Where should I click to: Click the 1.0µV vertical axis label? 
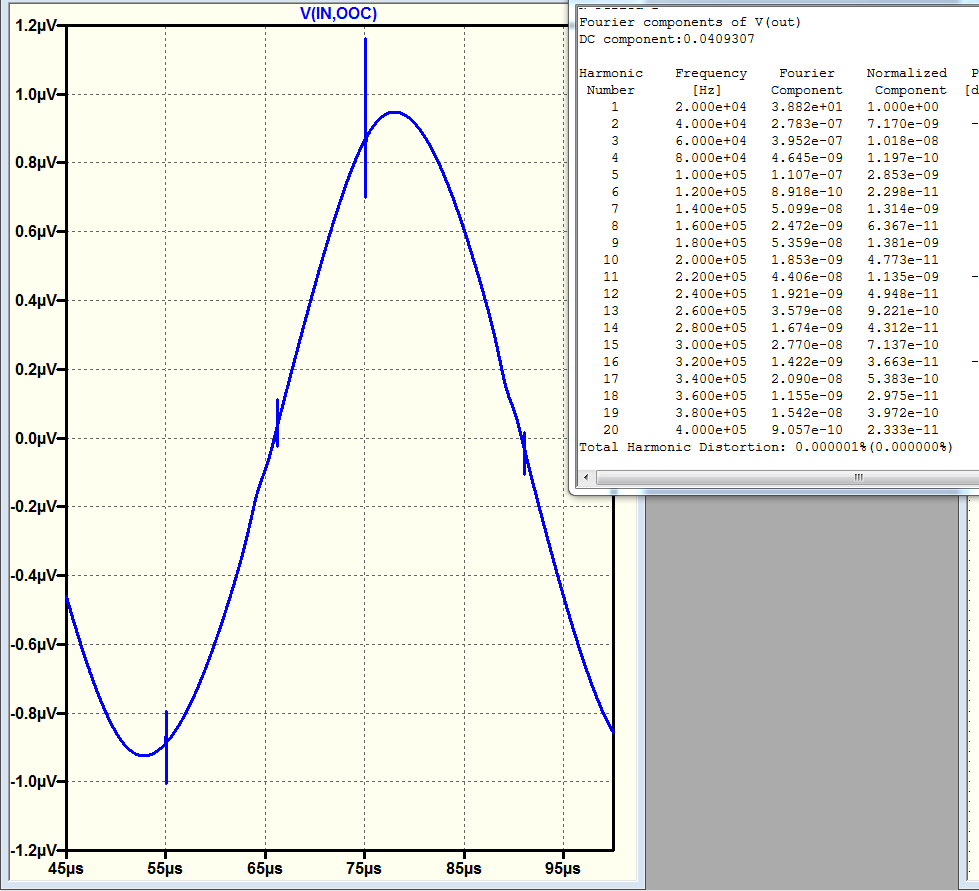36,94
